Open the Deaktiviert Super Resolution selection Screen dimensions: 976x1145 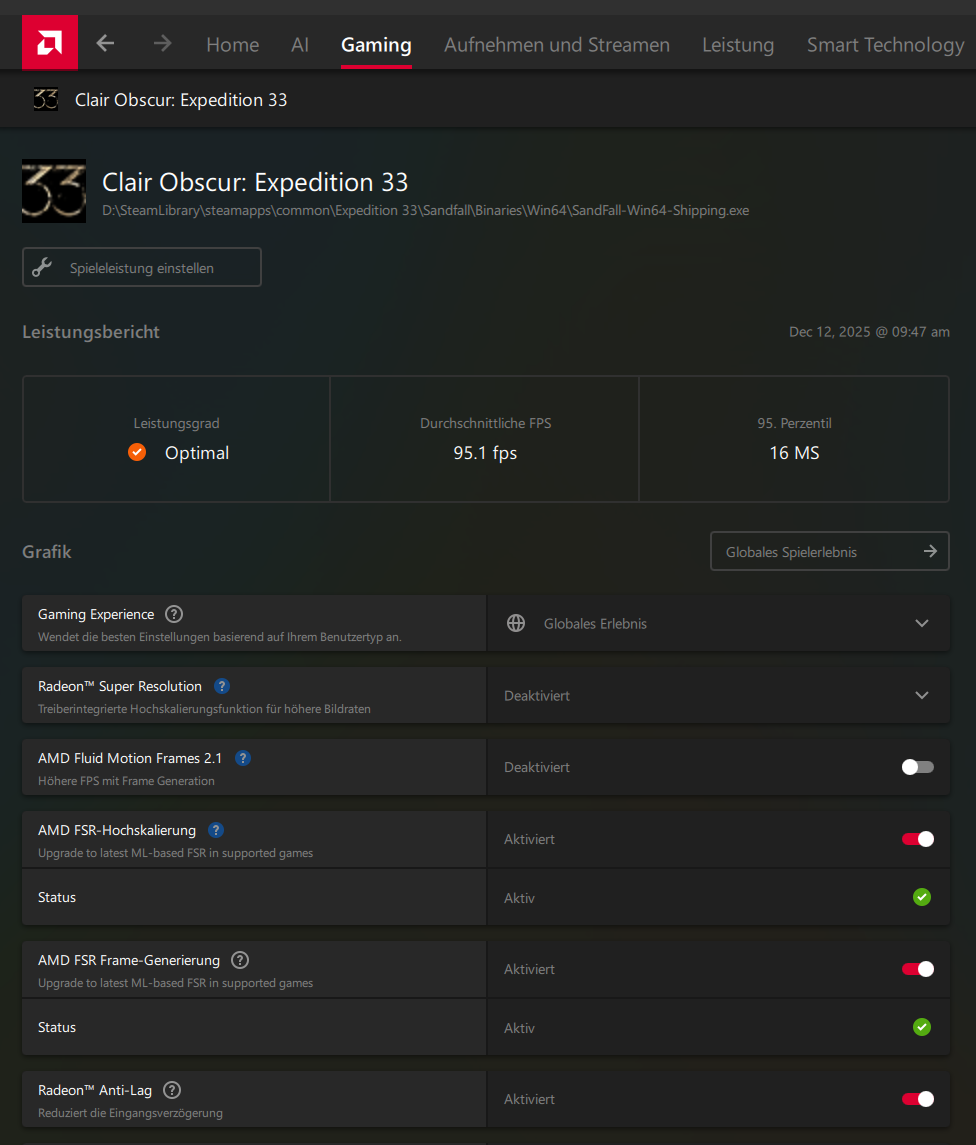point(718,695)
